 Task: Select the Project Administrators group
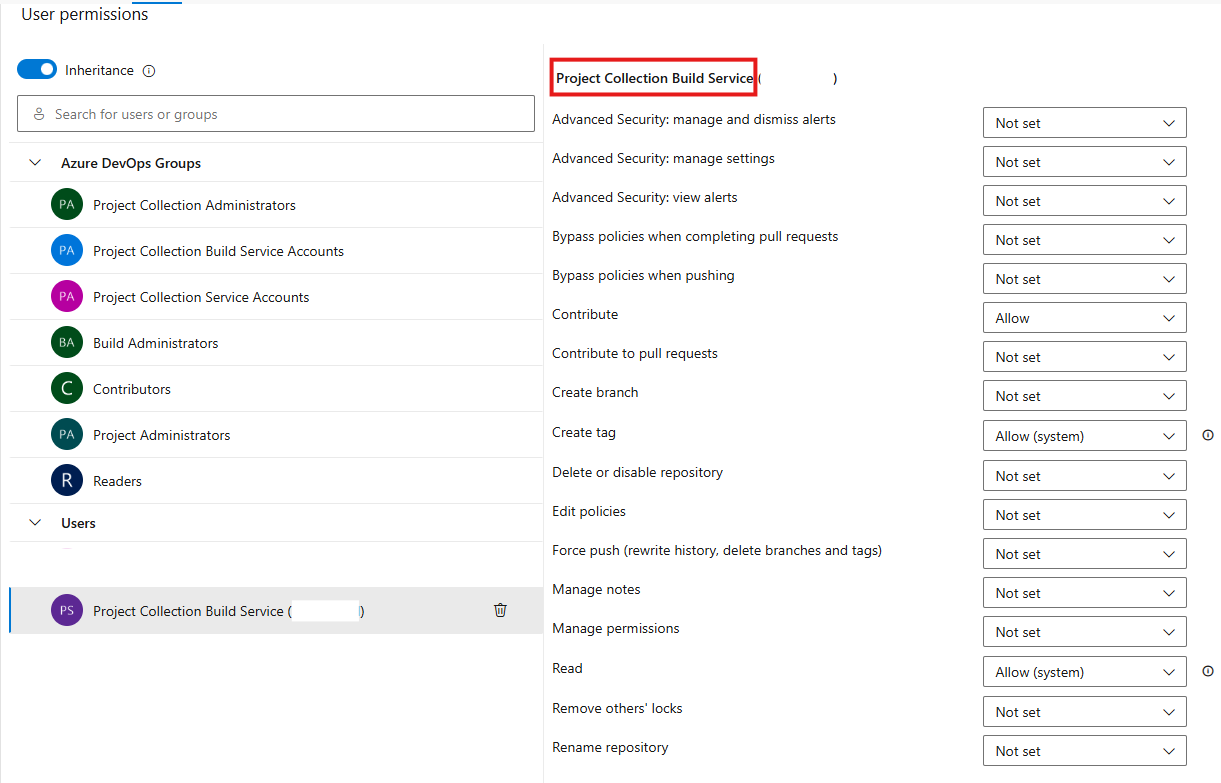(276, 435)
